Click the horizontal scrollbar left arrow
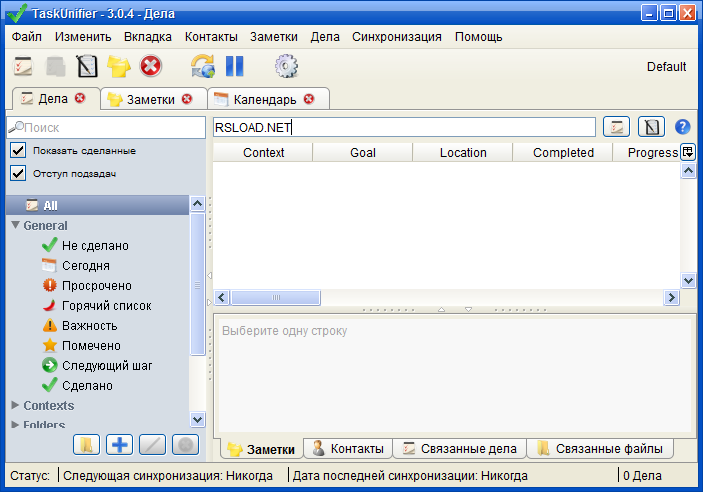 (x=222, y=297)
